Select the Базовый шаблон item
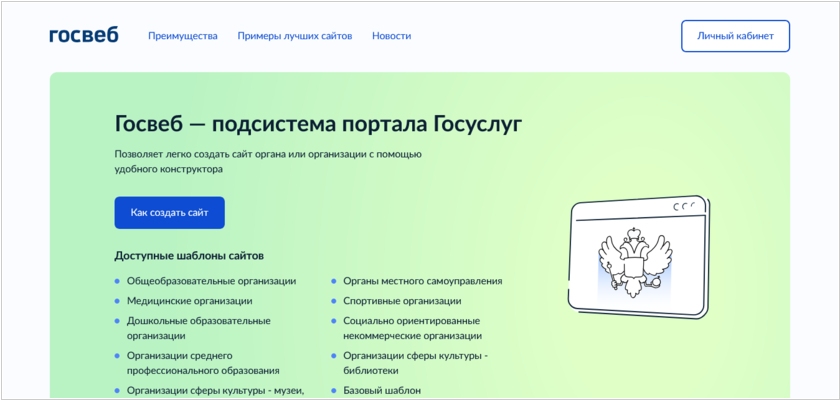The width and height of the screenshot is (840, 400). (x=382, y=390)
